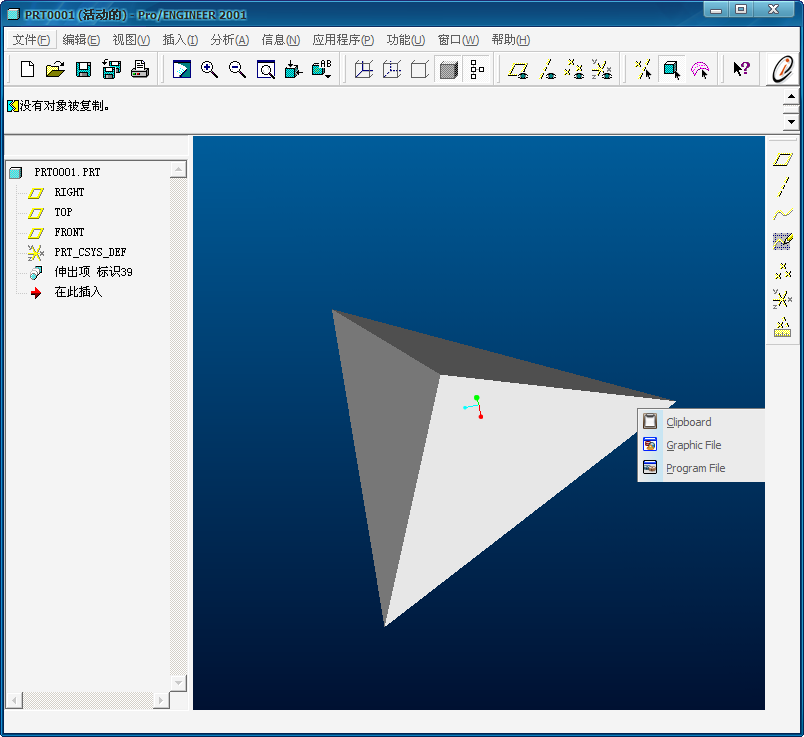Select PRT_CSYS_DEF in the model tree

(x=90, y=252)
